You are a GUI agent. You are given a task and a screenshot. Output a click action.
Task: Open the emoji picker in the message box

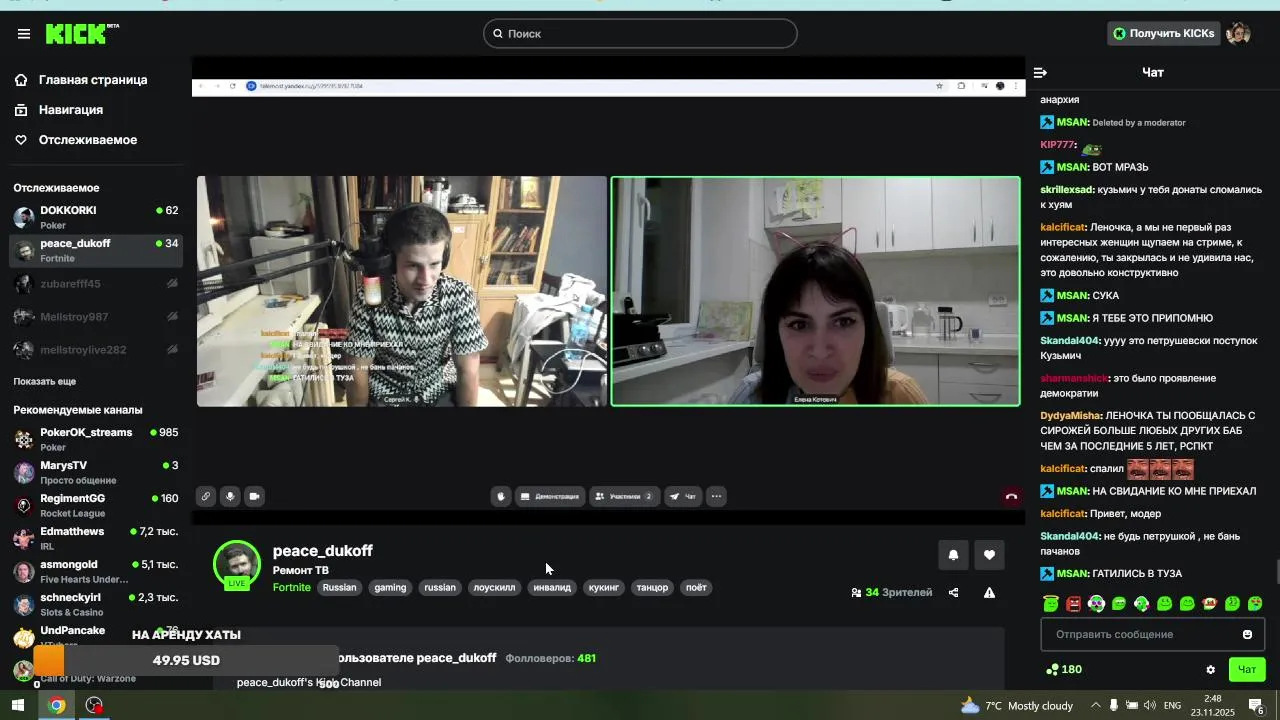tap(1247, 635)
